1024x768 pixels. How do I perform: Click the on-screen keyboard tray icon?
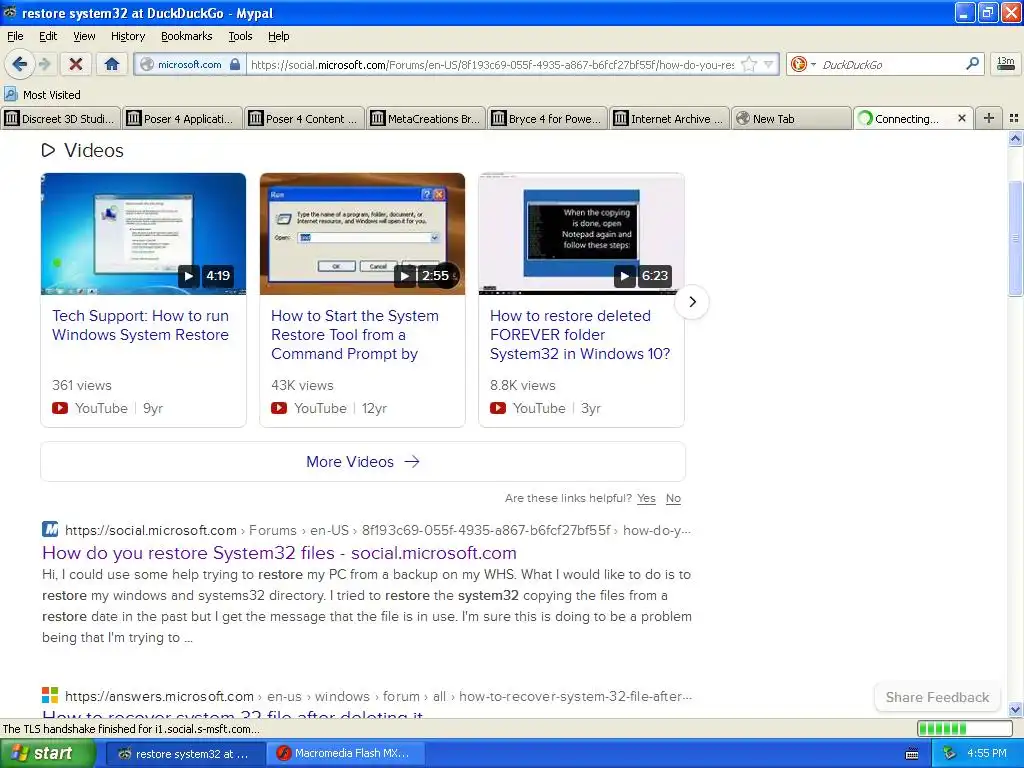click(x=912, y=754)
